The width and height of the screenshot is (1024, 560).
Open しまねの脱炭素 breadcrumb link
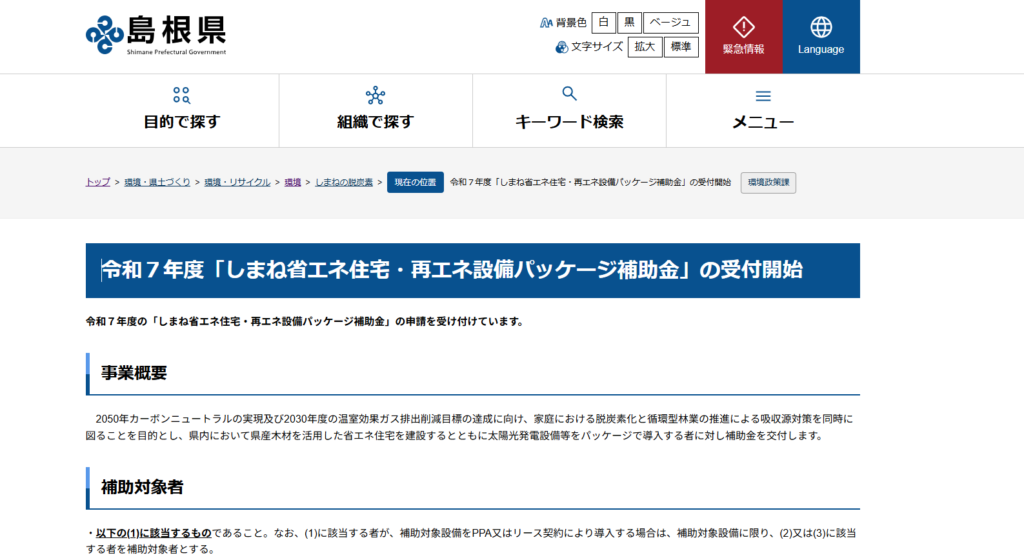(x=344, y=182)
